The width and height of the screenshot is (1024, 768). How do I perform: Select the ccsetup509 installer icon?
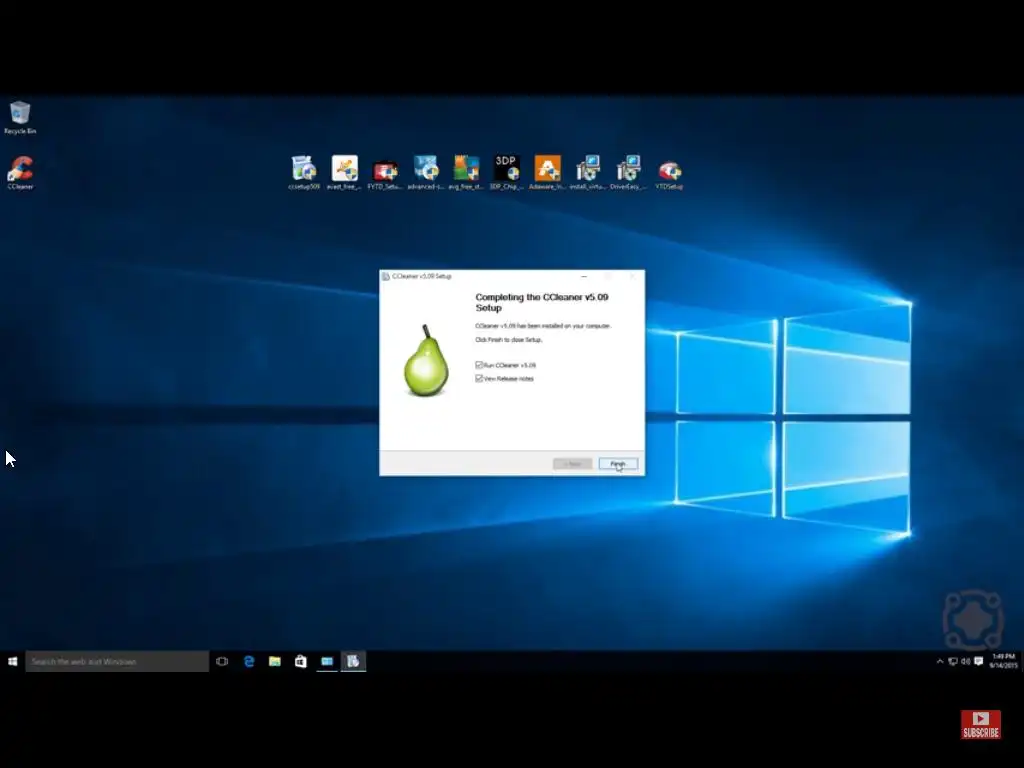[304, 172]
